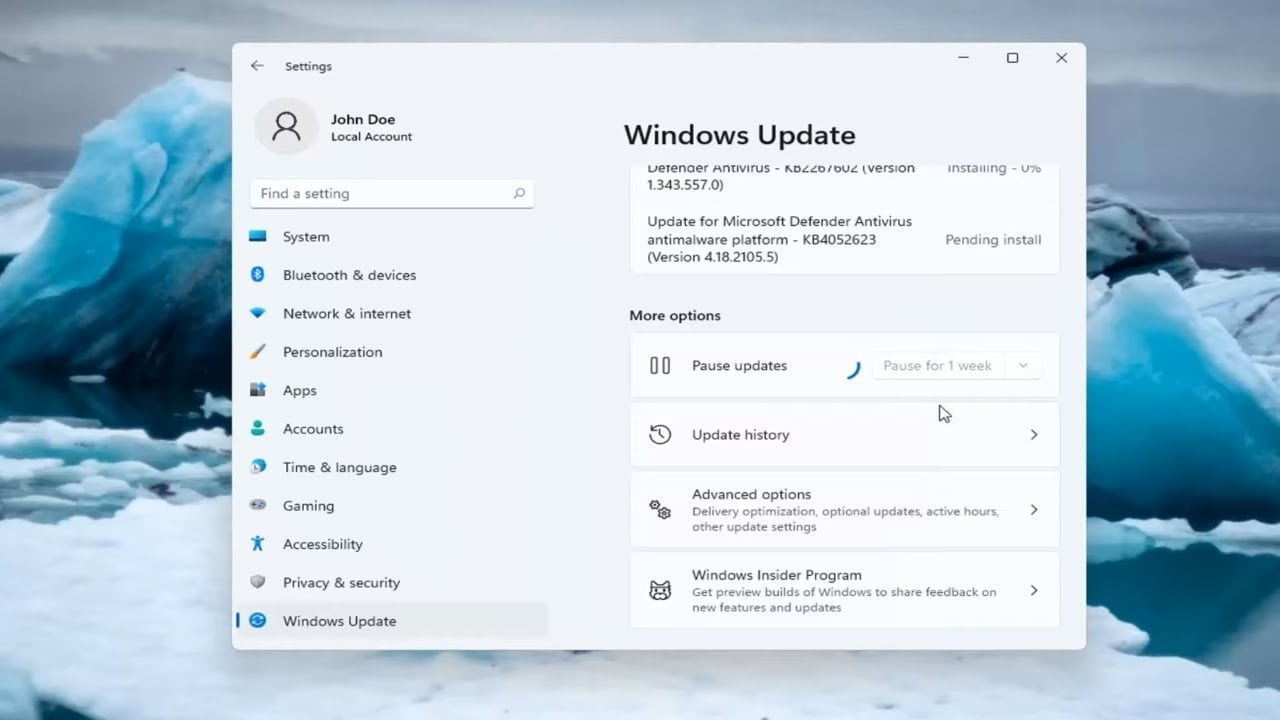Click the More options label
This screenshot has height=720, width=1280.
[x=675, y=316]
